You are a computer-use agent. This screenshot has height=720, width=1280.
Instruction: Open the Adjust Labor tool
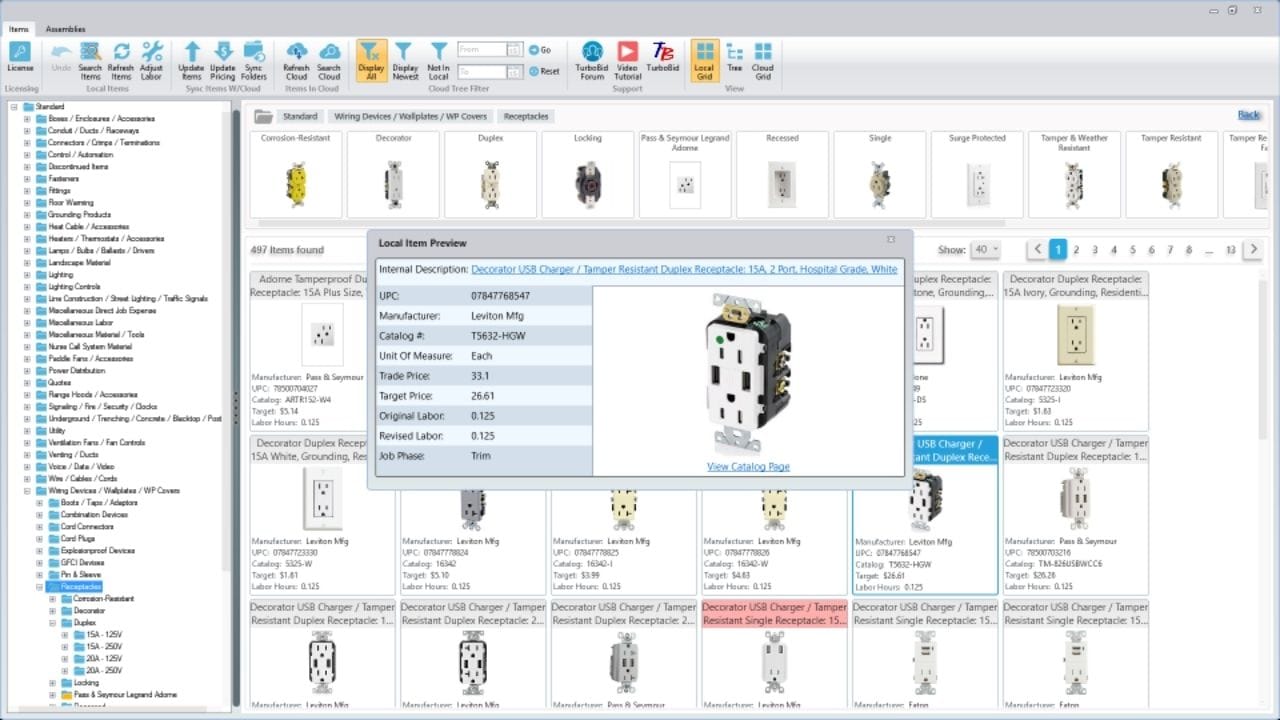pyautogui.click(x=152, y=60)
